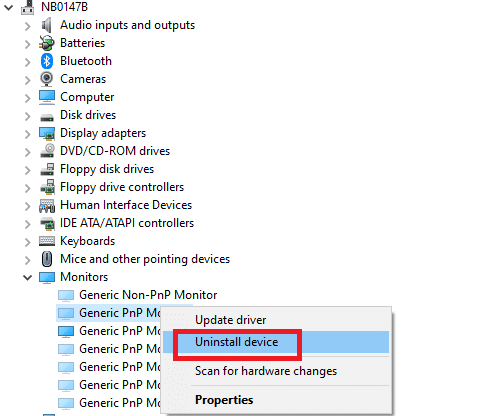
Task: Select the Batteries label
Action: [x=82, y=43]
